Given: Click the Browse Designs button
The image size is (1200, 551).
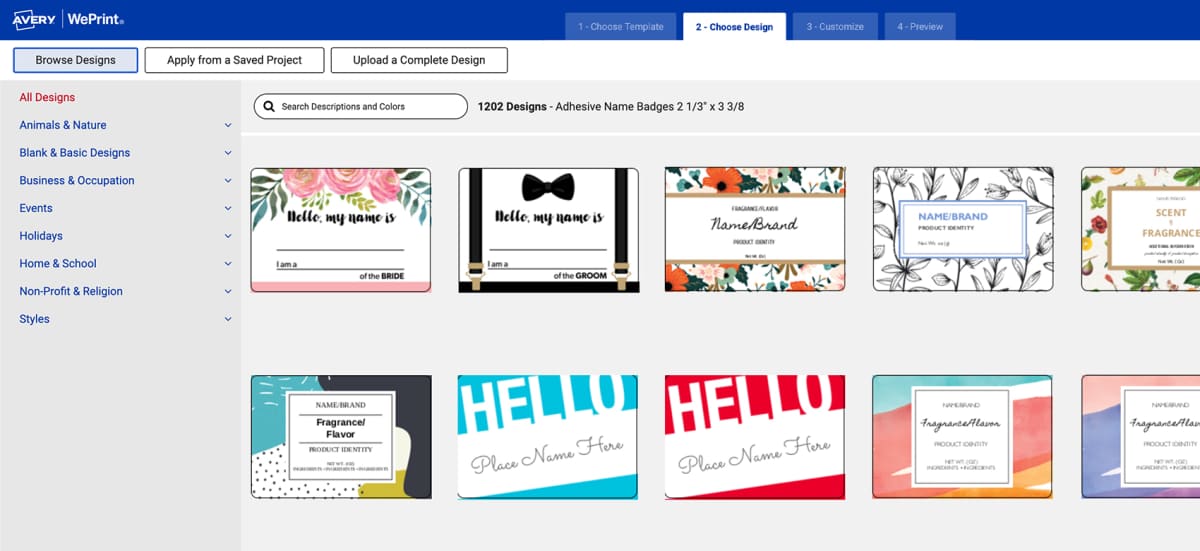Looking at the screenshot, I should (75, 60).
